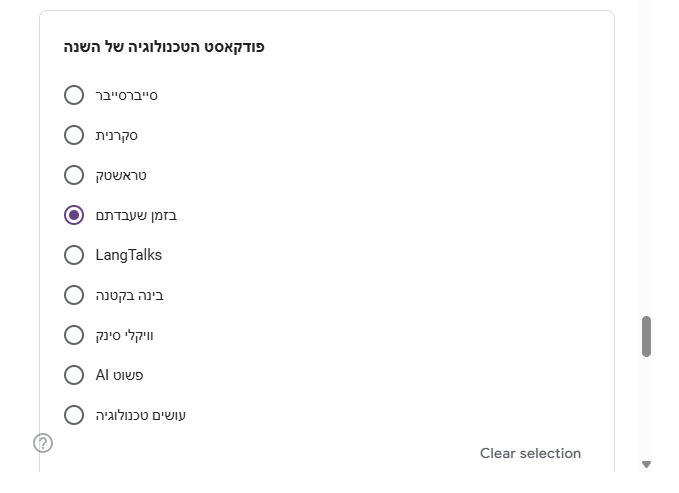679x493 pixels.
Task: Click the selected בזמן שעבדתם radio button
Action: click(74, 215)
